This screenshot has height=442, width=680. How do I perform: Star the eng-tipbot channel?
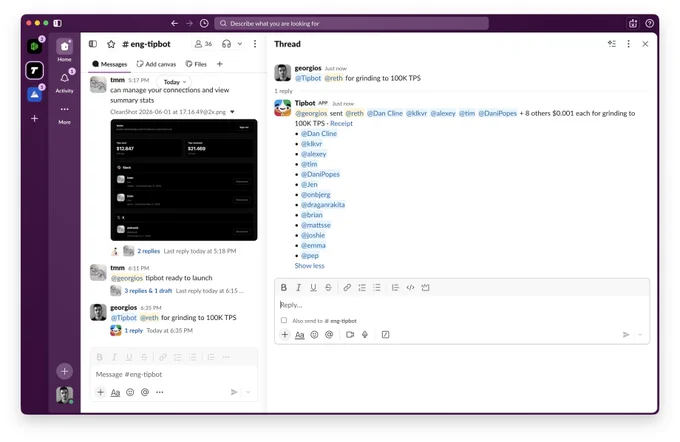pyautogui.click(x=111, y=44)
